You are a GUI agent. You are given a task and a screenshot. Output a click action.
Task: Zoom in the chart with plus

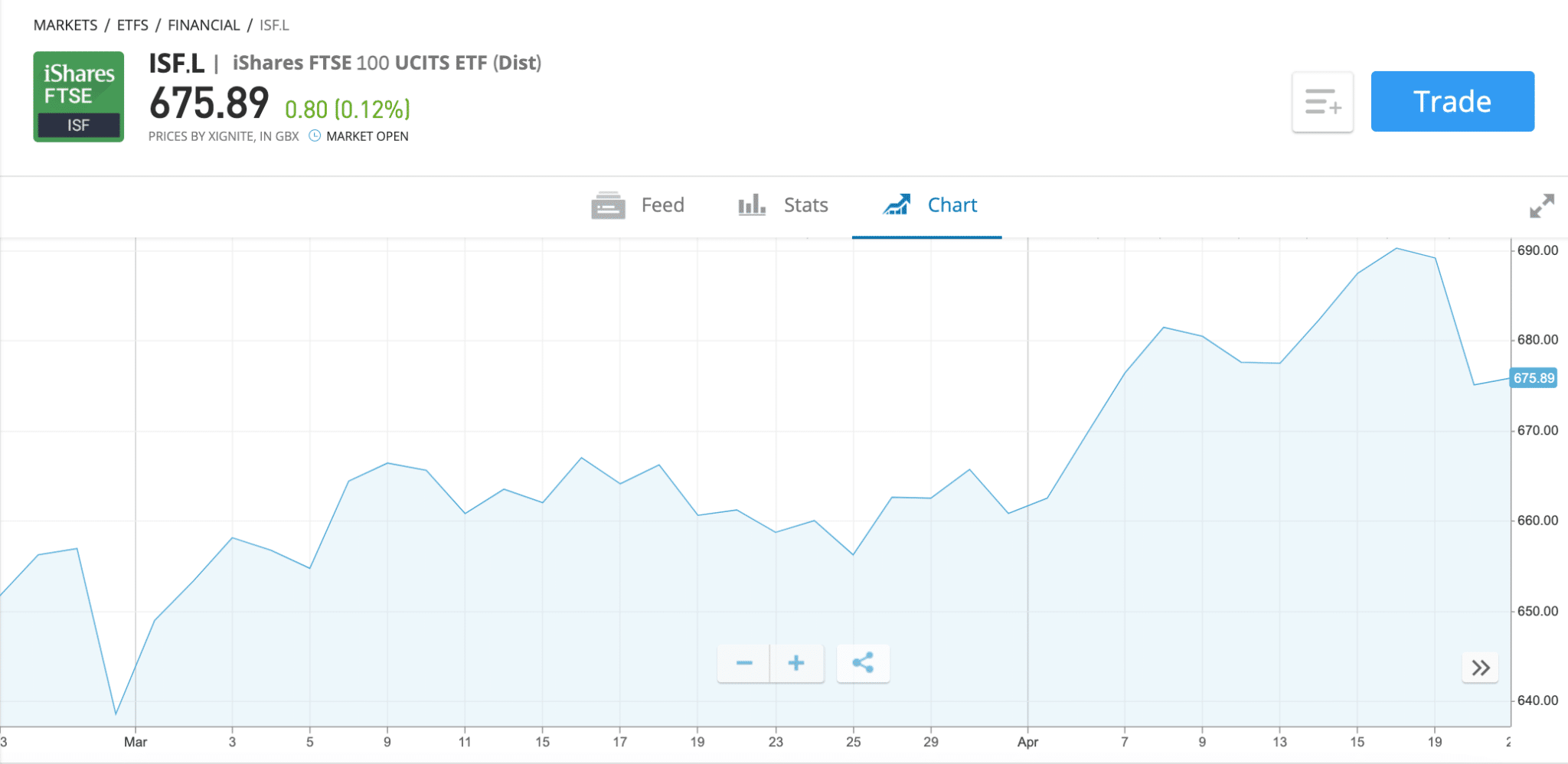[x=797, y=663]
